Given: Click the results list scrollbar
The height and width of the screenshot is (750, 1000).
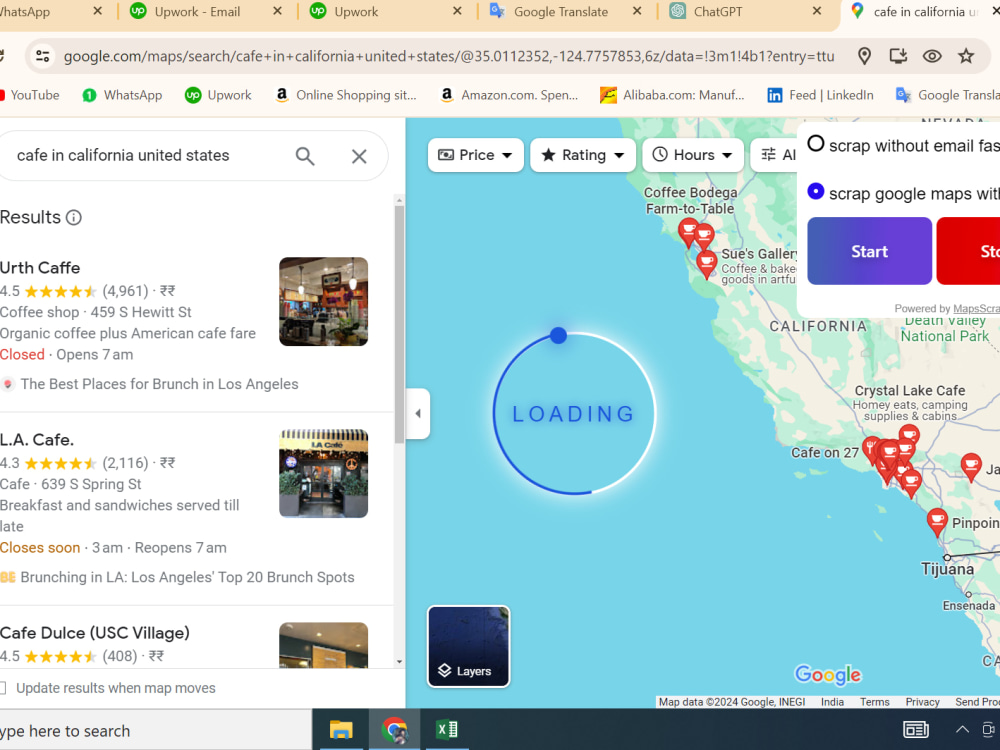Looking at the screenshot, I should [x=399, y=325].
